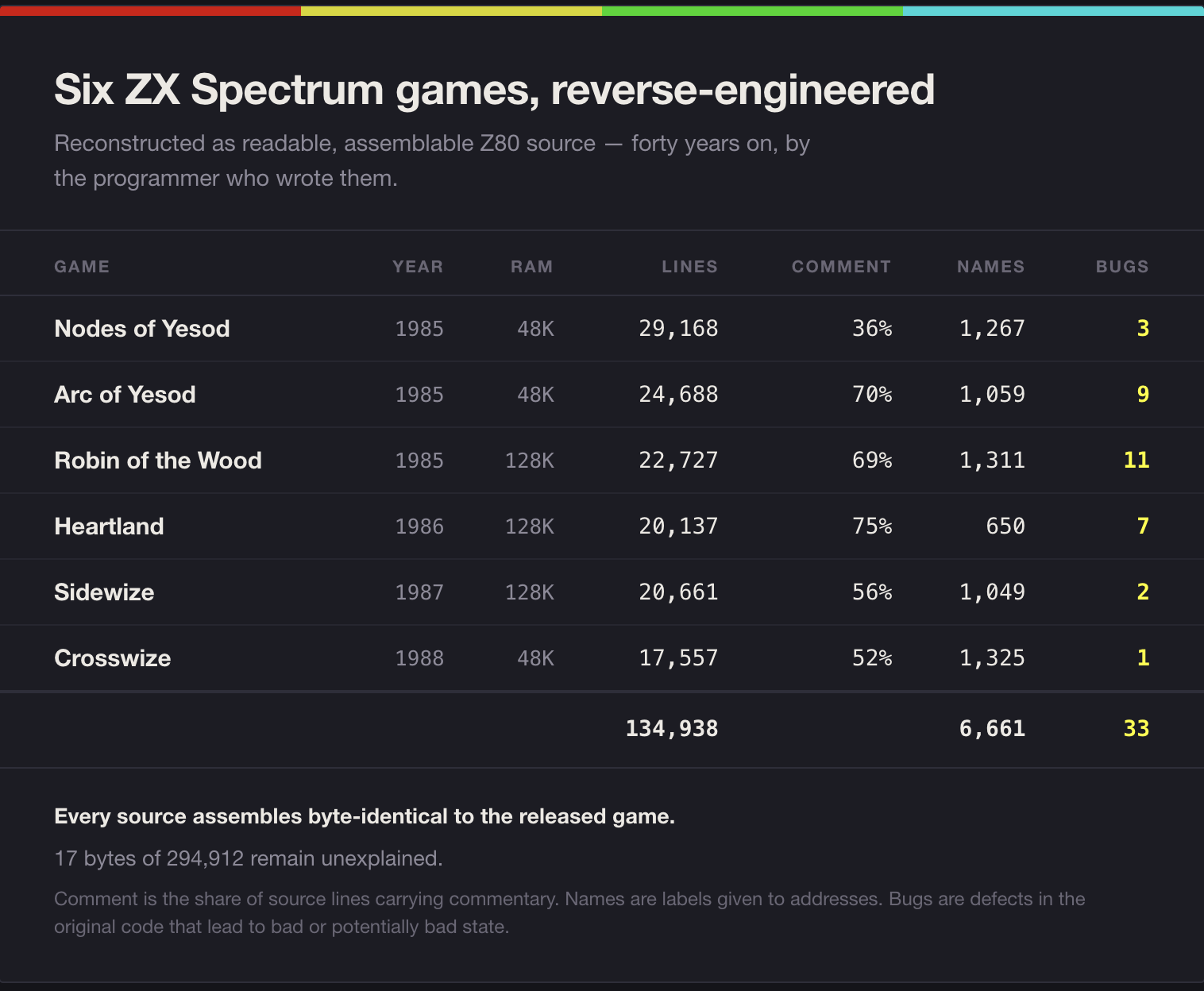1204x991 pixels.
Task: Sort by the NAMES column header
Action: 990,267
